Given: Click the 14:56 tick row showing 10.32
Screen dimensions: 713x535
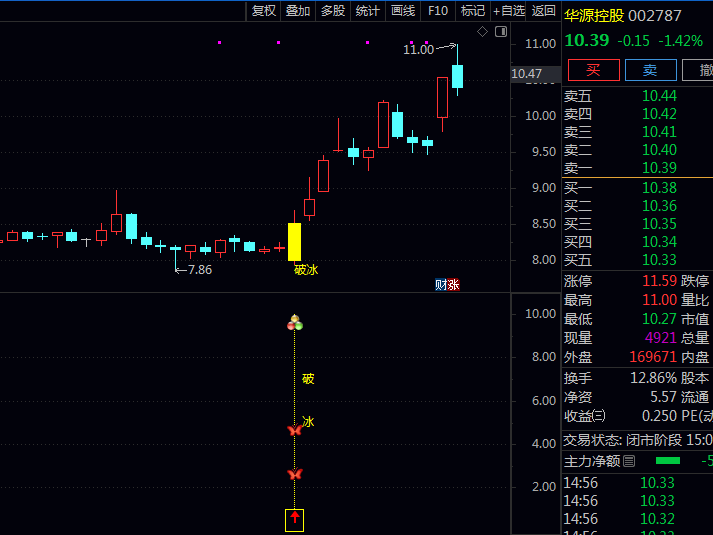Looking at the screenshot, I should pyautogui.click(x=638, y=519).
